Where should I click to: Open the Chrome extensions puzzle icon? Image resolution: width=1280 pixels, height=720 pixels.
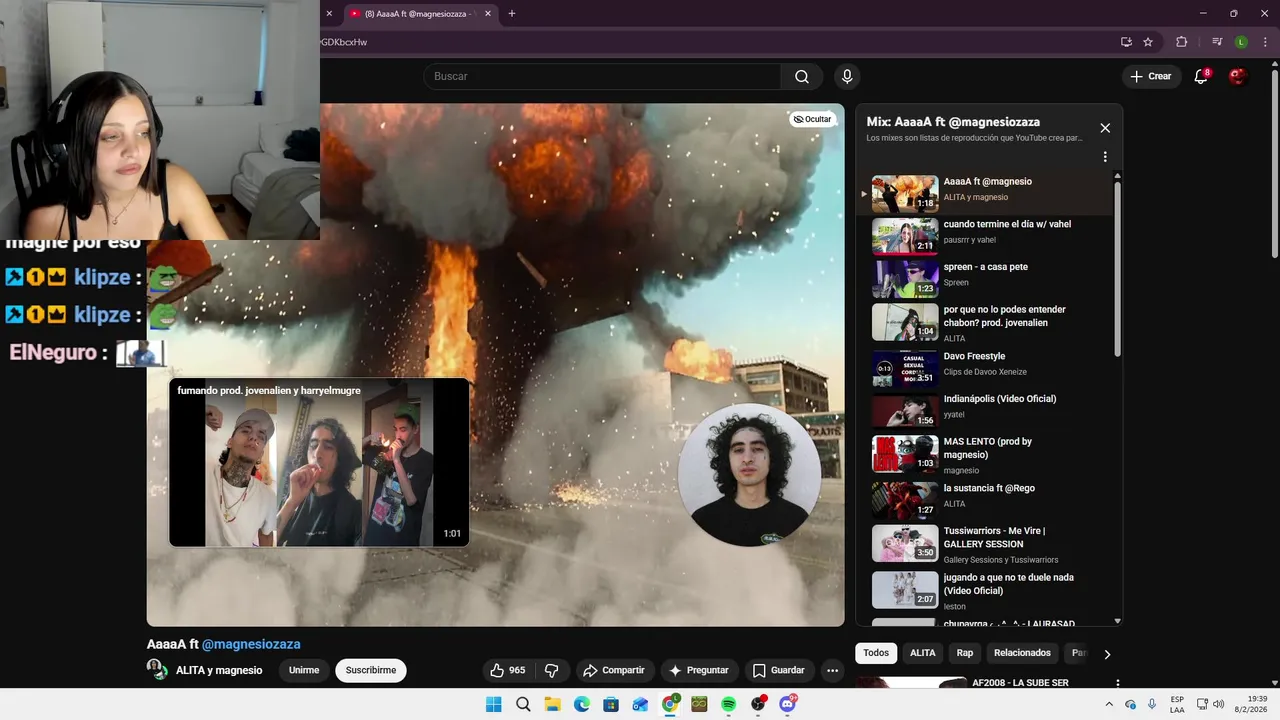[1181, 42]
